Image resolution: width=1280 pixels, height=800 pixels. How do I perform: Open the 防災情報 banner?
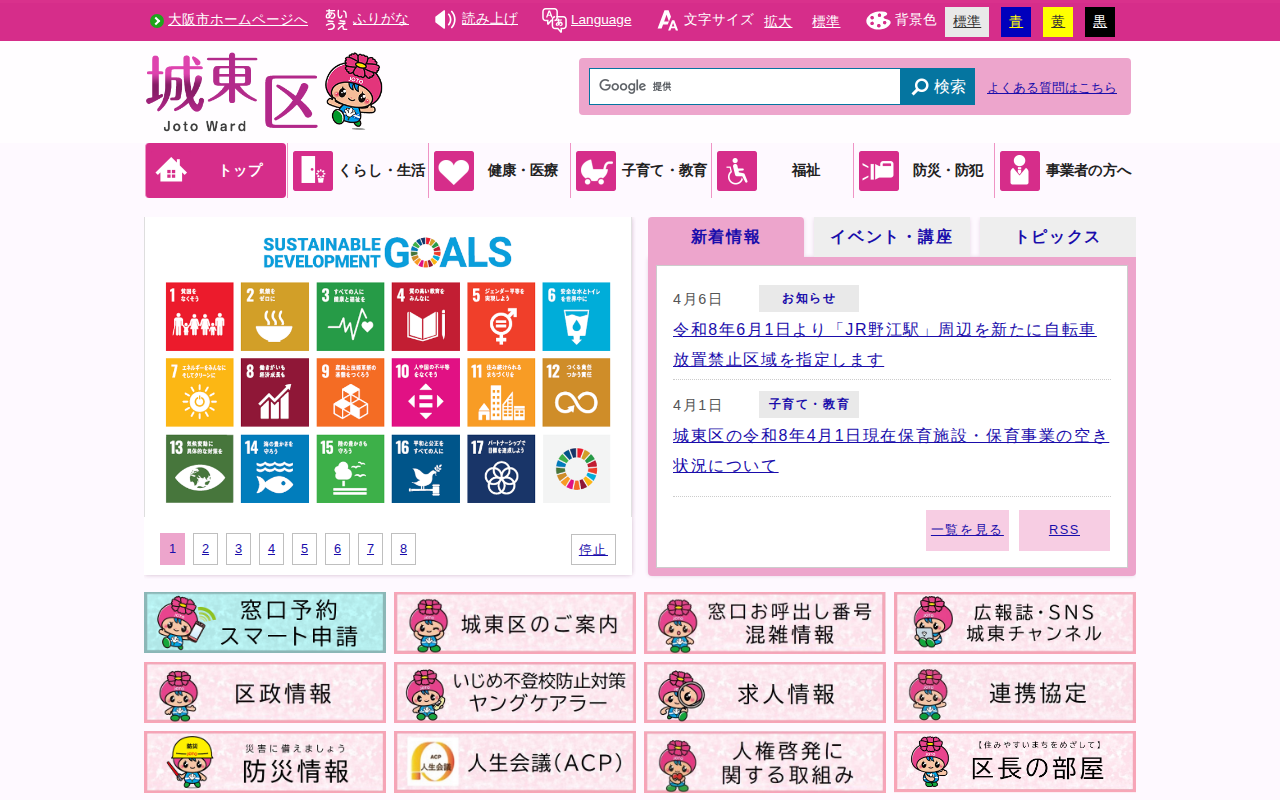click(x=265, y=762)
